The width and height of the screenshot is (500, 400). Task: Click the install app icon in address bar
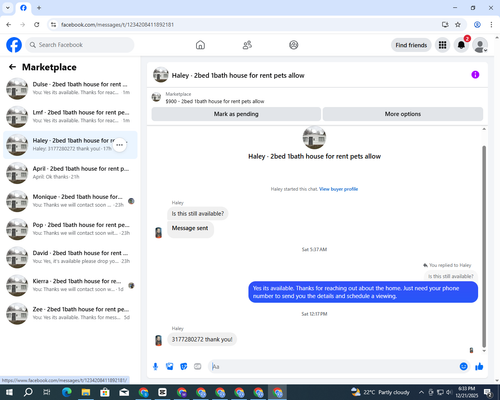point(445,25)
